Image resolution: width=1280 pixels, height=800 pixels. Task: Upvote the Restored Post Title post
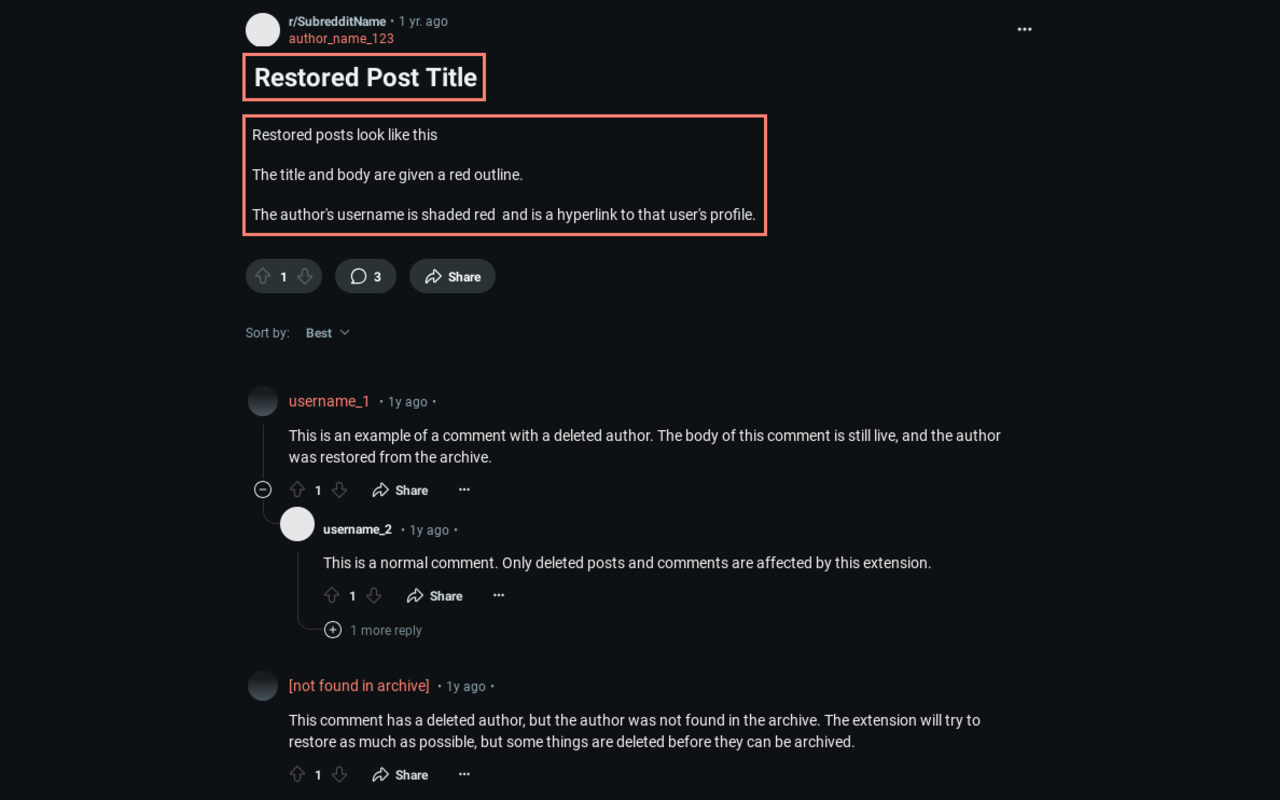[x=263, y=276]
